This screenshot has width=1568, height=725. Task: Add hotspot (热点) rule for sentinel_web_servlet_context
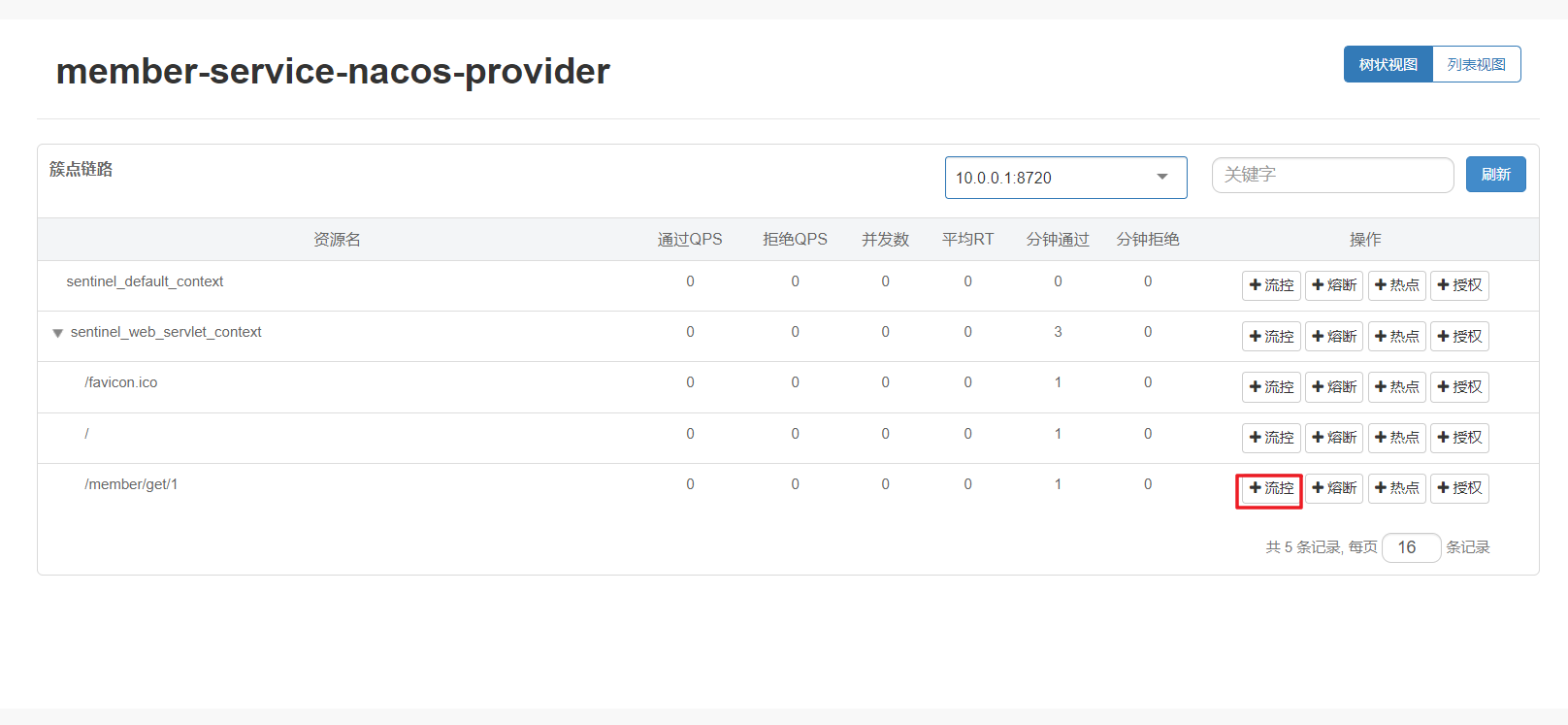point(1396,337)
